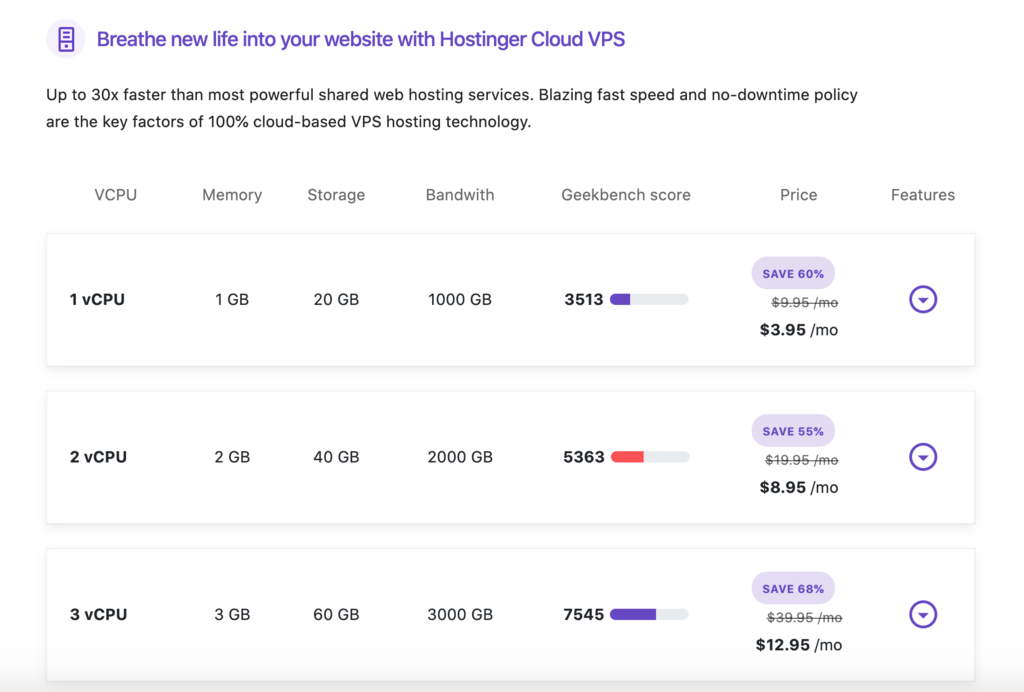Expand features for the 2 vCPU plan
Screen dimensions: 1024x692
pos(922,457)
